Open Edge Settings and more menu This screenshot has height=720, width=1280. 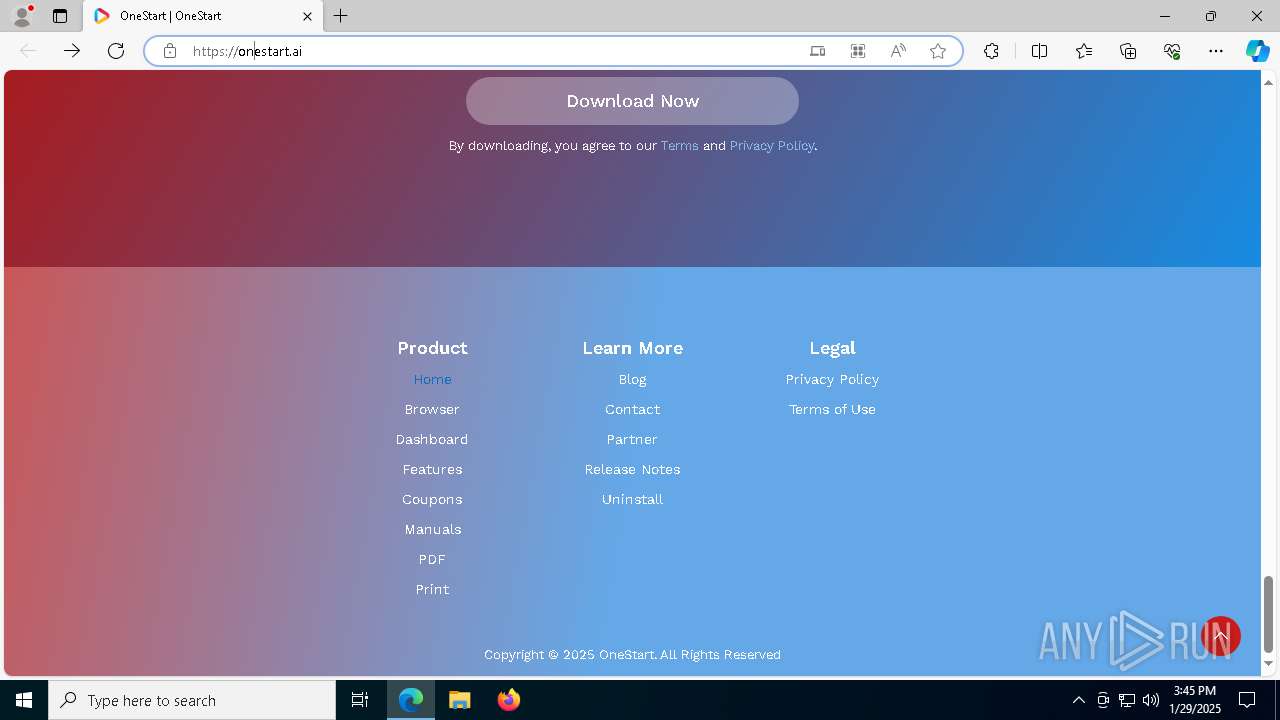pos(1216,51)
